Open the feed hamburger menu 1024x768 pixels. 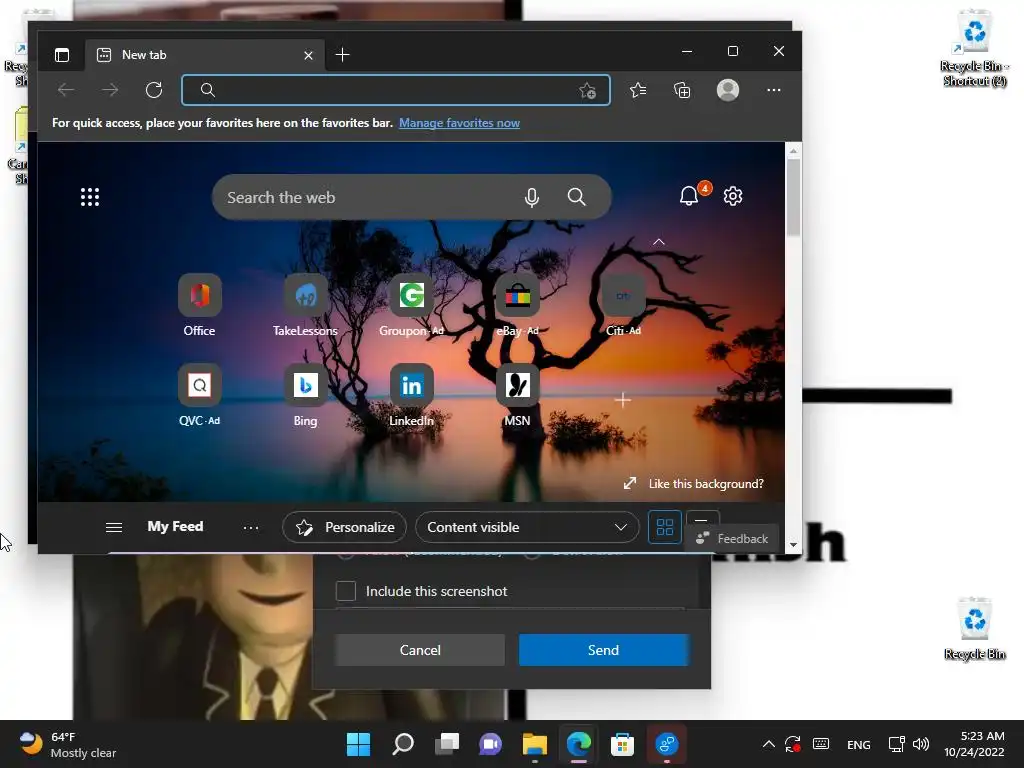pyautogui.click(x=114, y=527)
